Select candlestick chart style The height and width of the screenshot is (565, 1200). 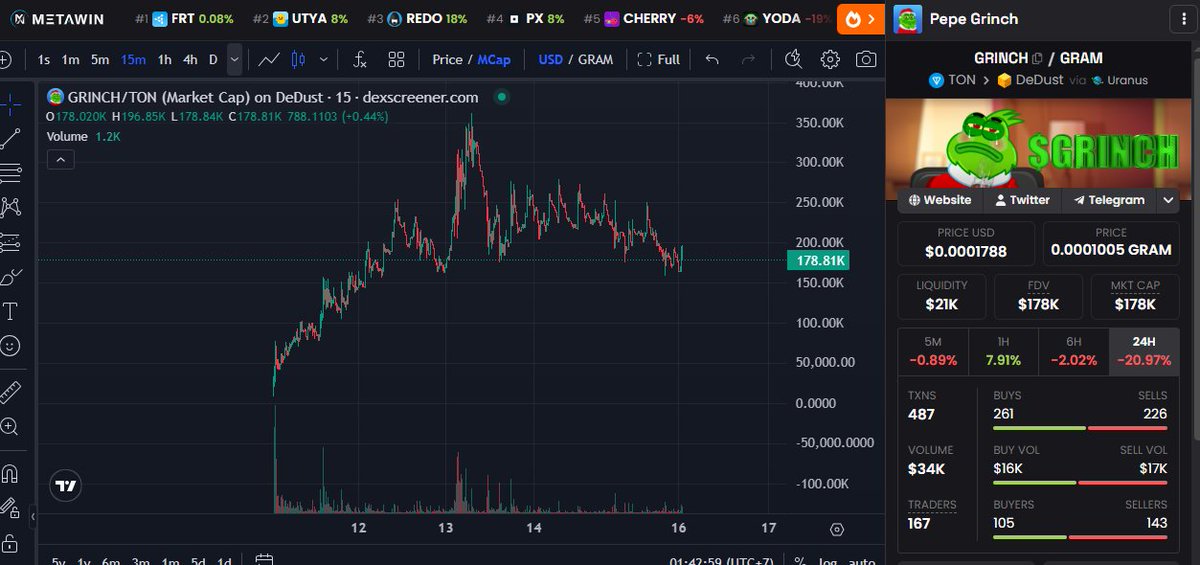[297, 59]
